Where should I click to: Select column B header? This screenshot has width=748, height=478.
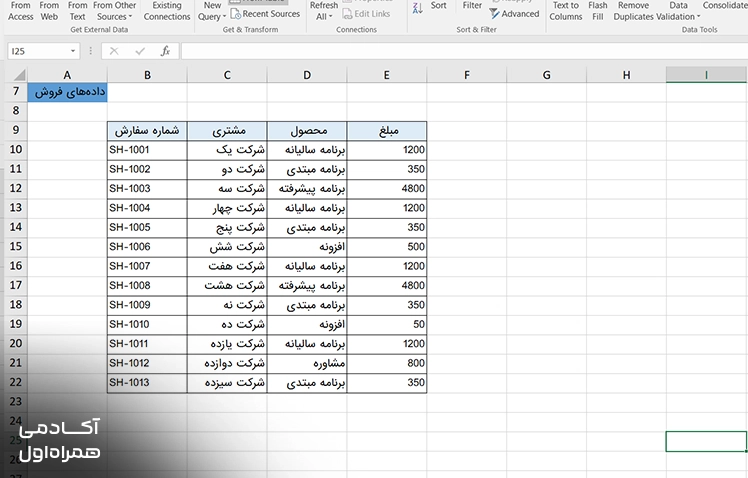[147, 75]
